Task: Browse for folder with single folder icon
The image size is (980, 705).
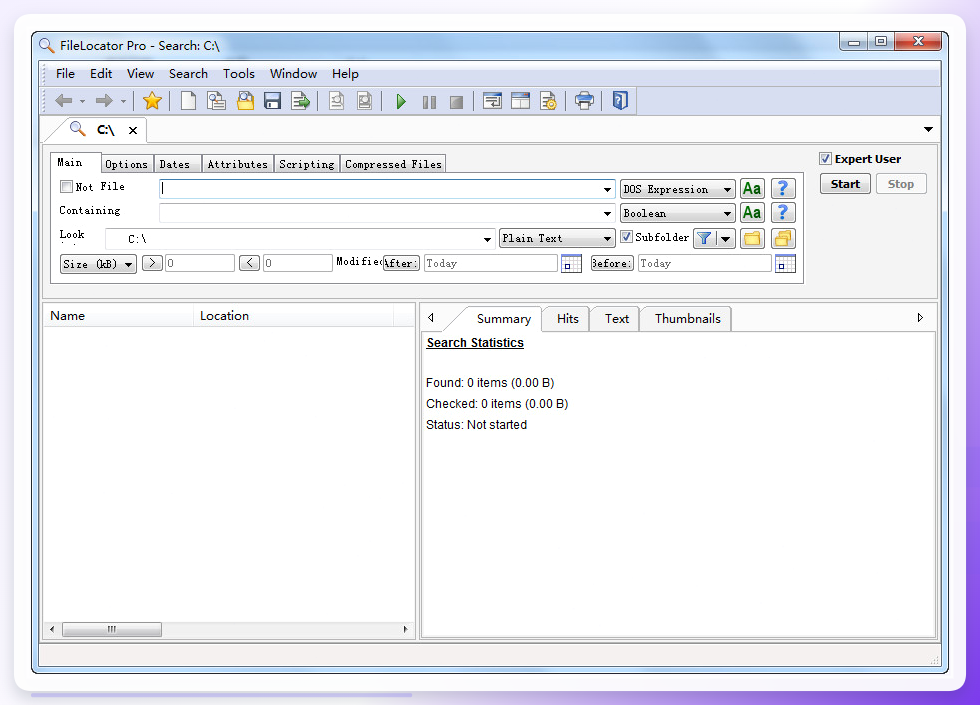Action: click(x=752, y=238)
